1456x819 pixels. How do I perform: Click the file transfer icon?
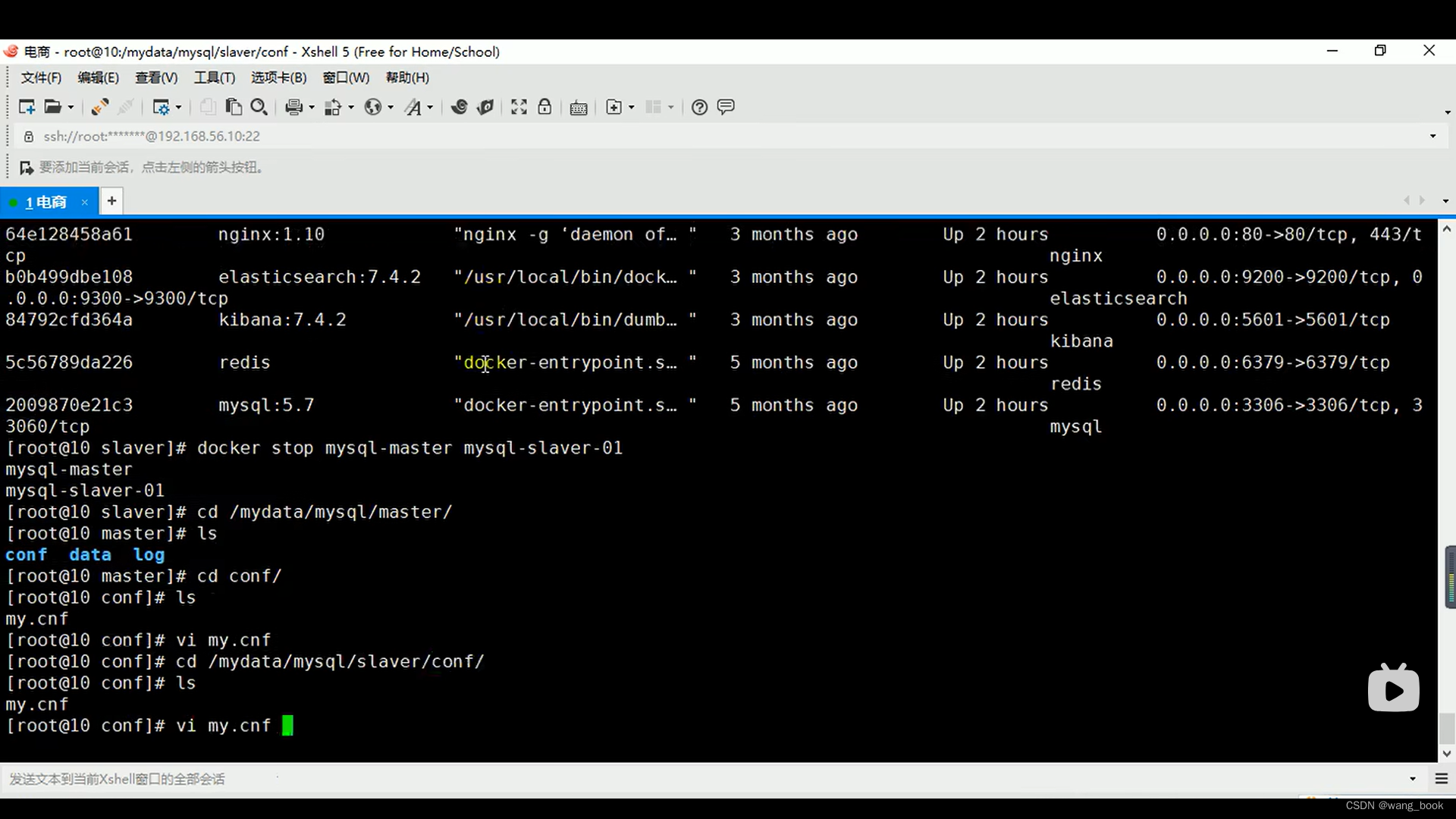point(333,107)
